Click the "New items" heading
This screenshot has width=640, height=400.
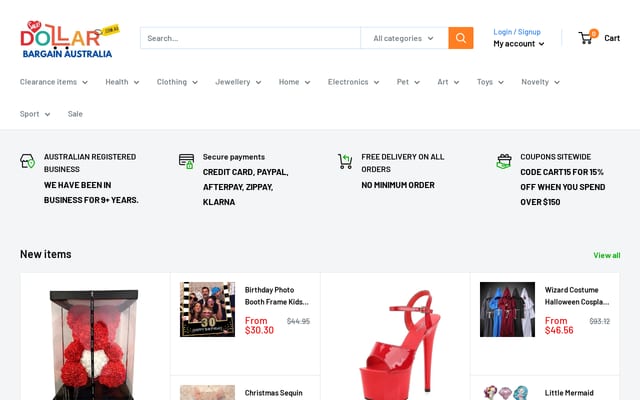46,254
